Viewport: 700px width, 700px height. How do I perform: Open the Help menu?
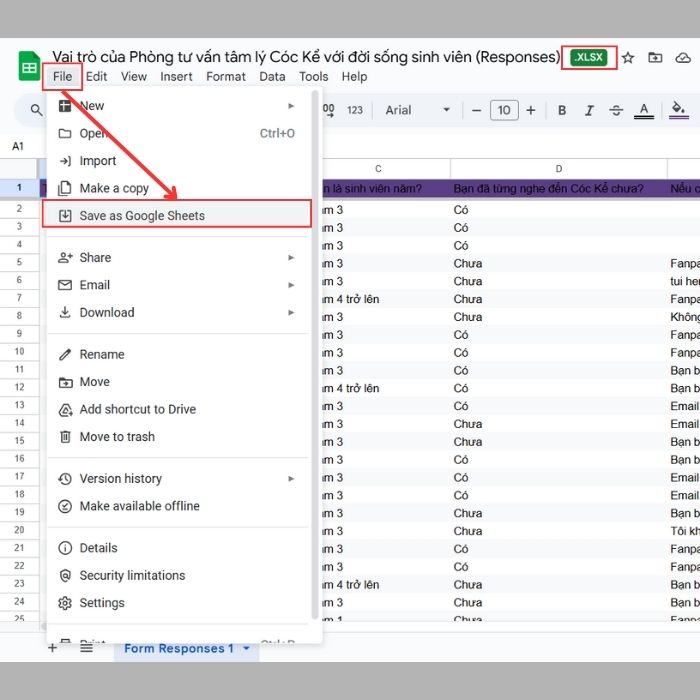[354, 76]
